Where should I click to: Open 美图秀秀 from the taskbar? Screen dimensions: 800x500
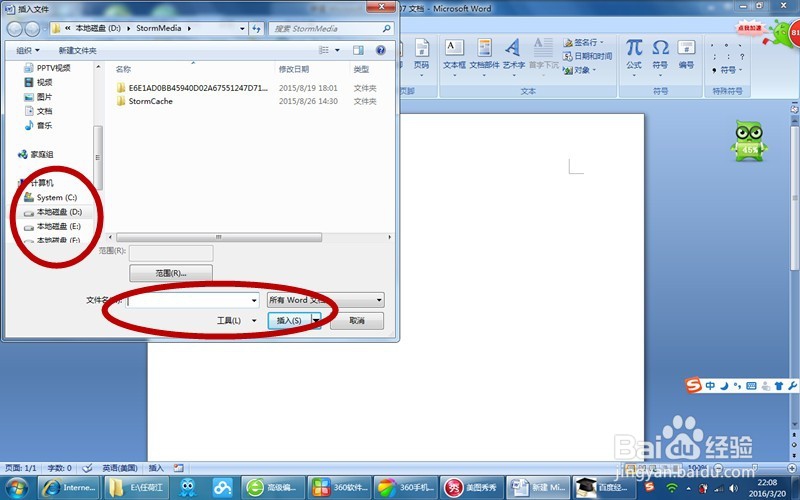click(472, 488)
